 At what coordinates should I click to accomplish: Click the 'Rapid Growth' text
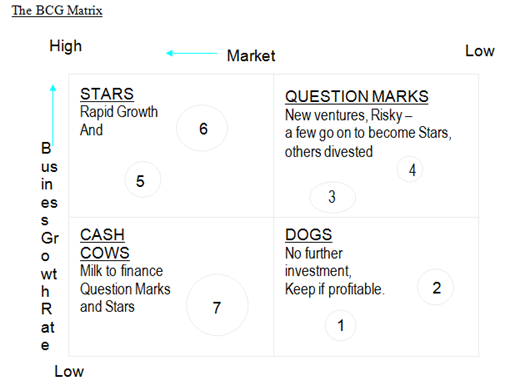click(x=119, y=112)
